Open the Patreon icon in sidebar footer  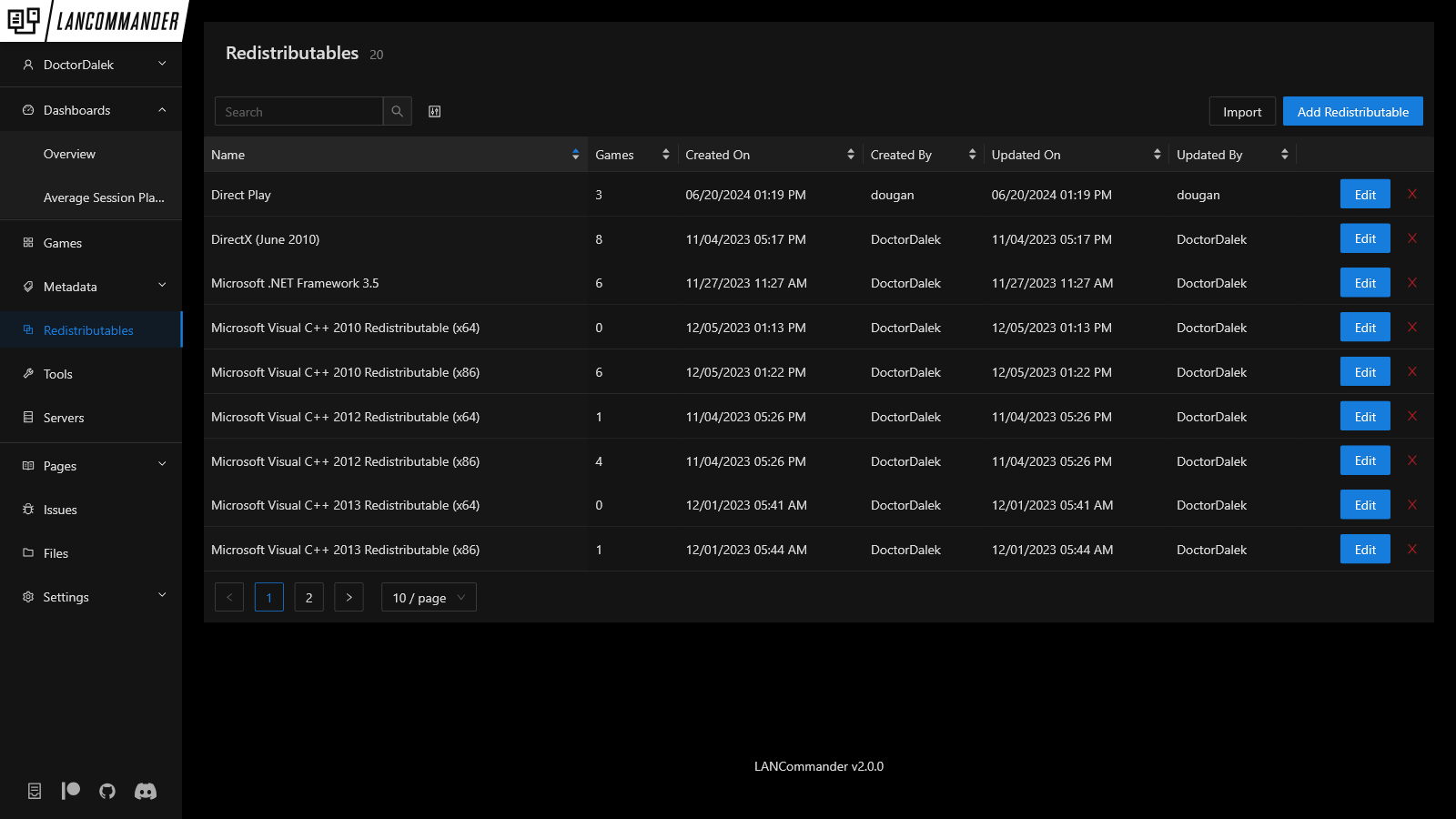pos(71,791)
